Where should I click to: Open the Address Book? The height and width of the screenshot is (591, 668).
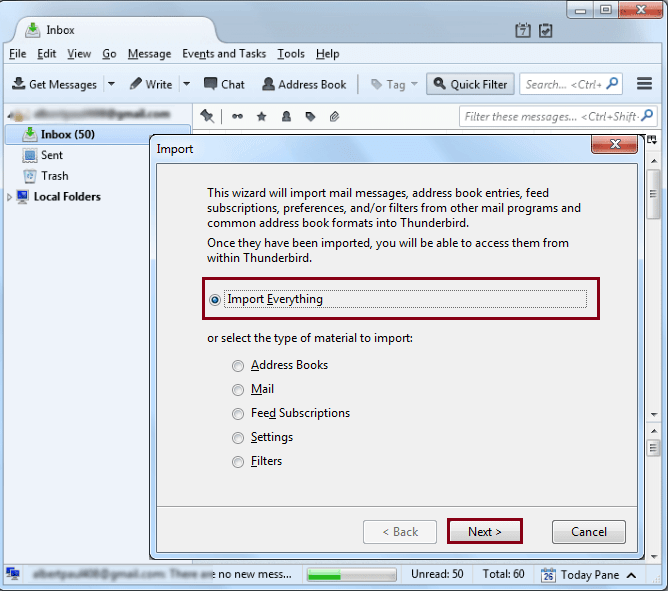tap(304, 84)
